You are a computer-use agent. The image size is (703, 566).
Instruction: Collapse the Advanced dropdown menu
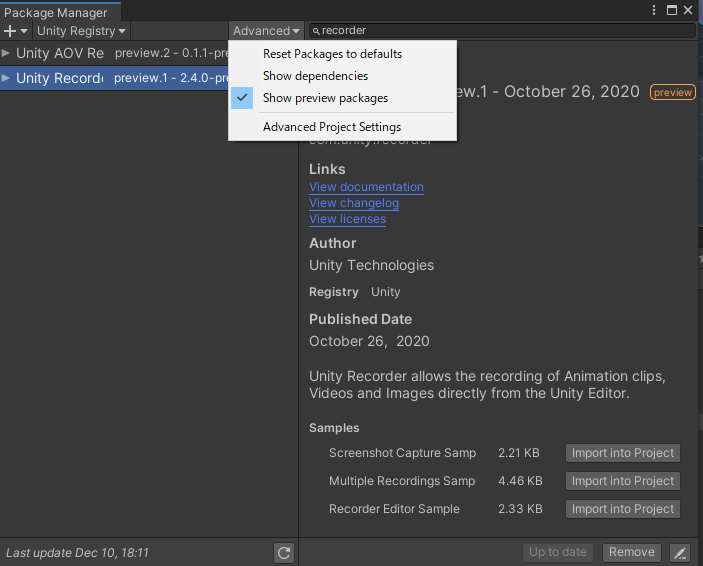[x=266, y=31]
